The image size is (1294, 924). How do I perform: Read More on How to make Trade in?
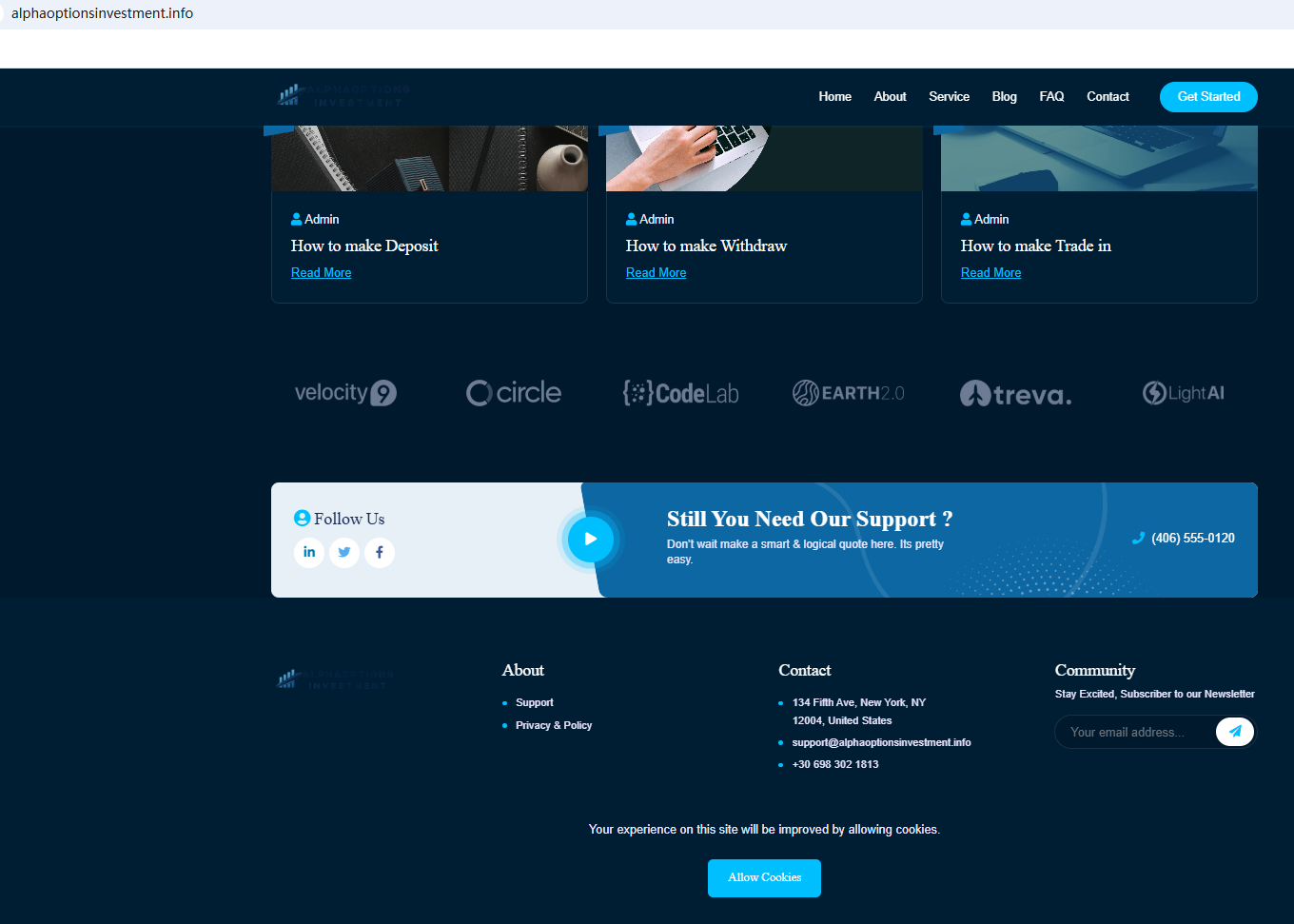tap(991, 273)
